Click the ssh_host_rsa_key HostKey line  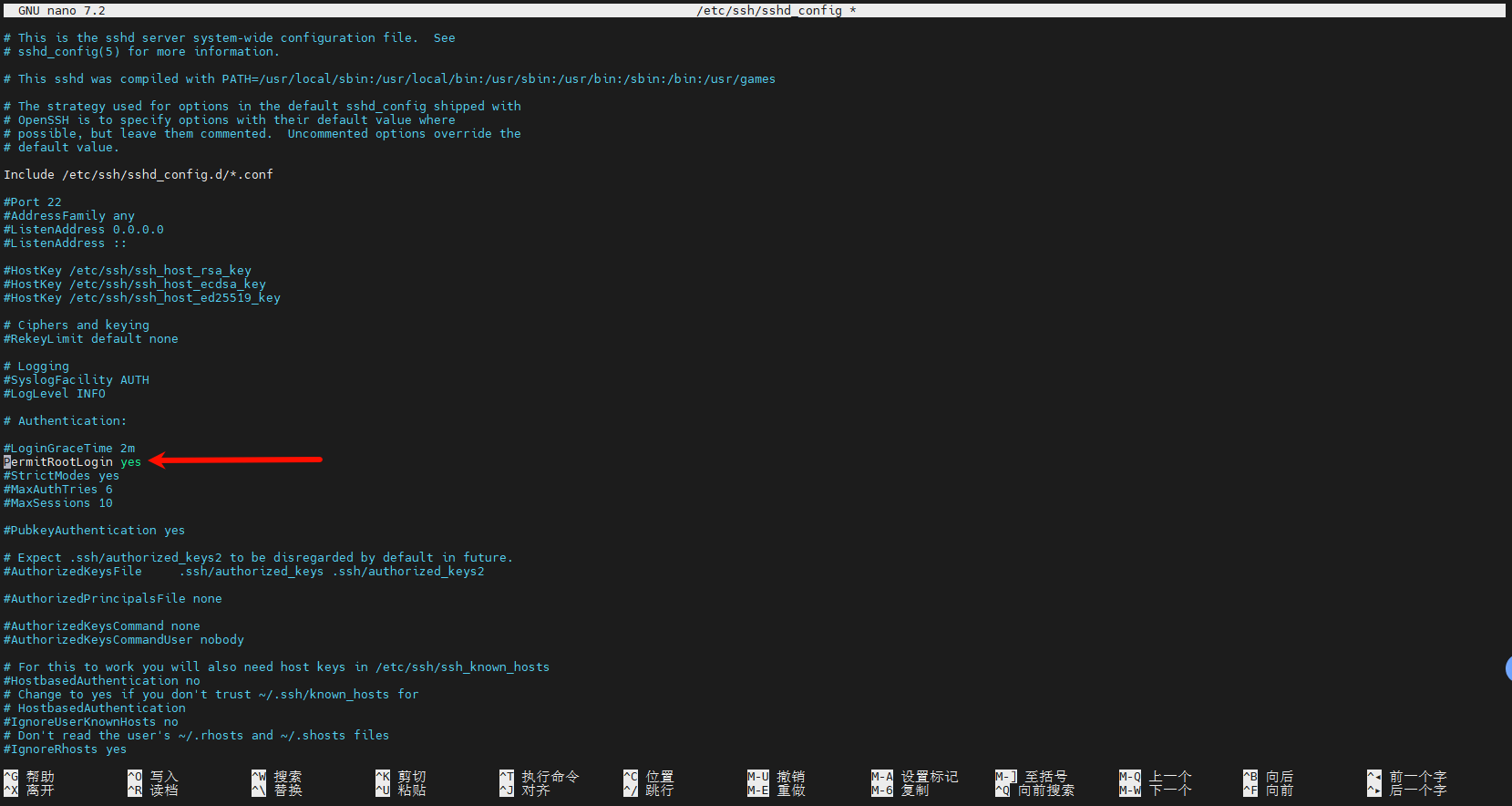click(x=128, y=271)
